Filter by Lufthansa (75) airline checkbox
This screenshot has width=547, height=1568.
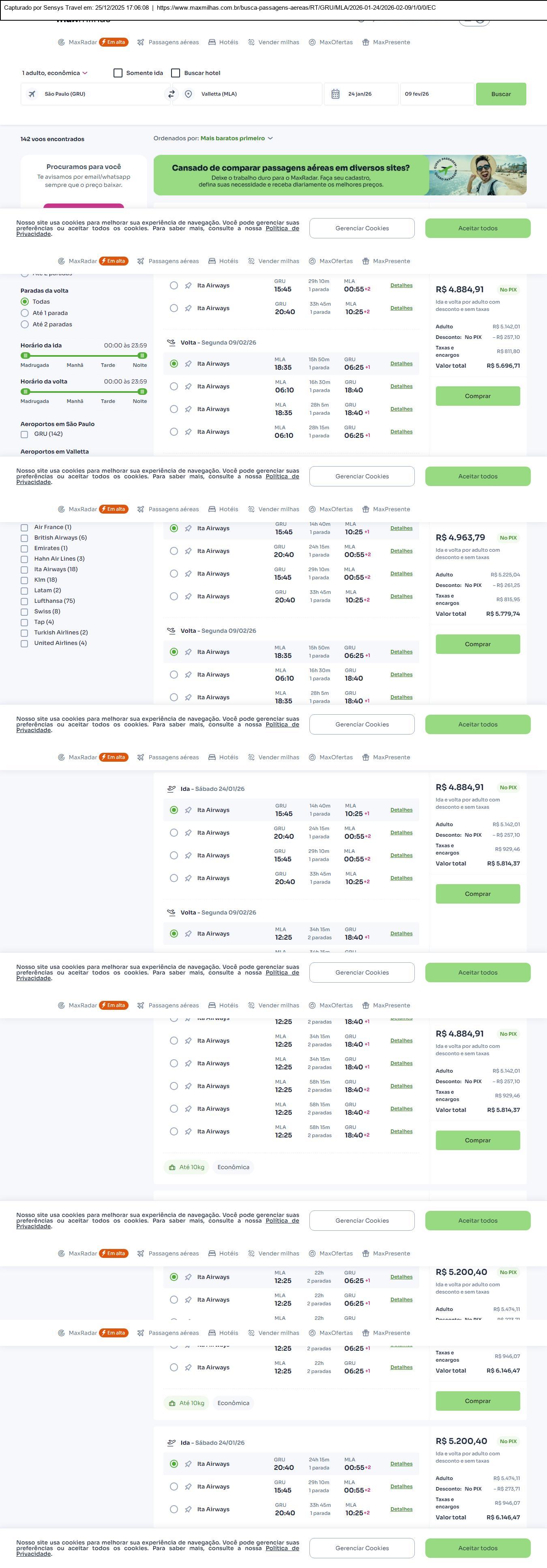[x=24, y=602]
